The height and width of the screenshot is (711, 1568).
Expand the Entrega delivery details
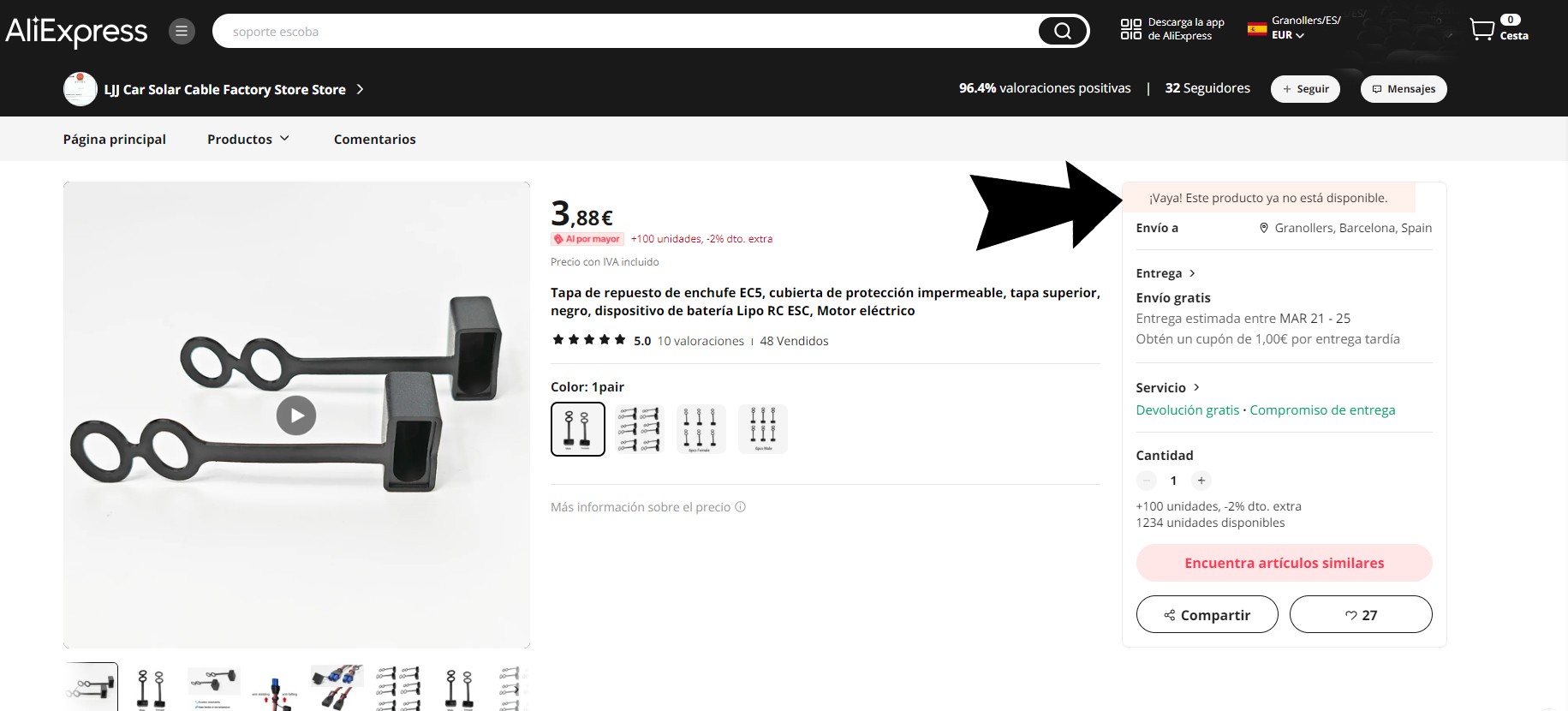pos(1166,273)
